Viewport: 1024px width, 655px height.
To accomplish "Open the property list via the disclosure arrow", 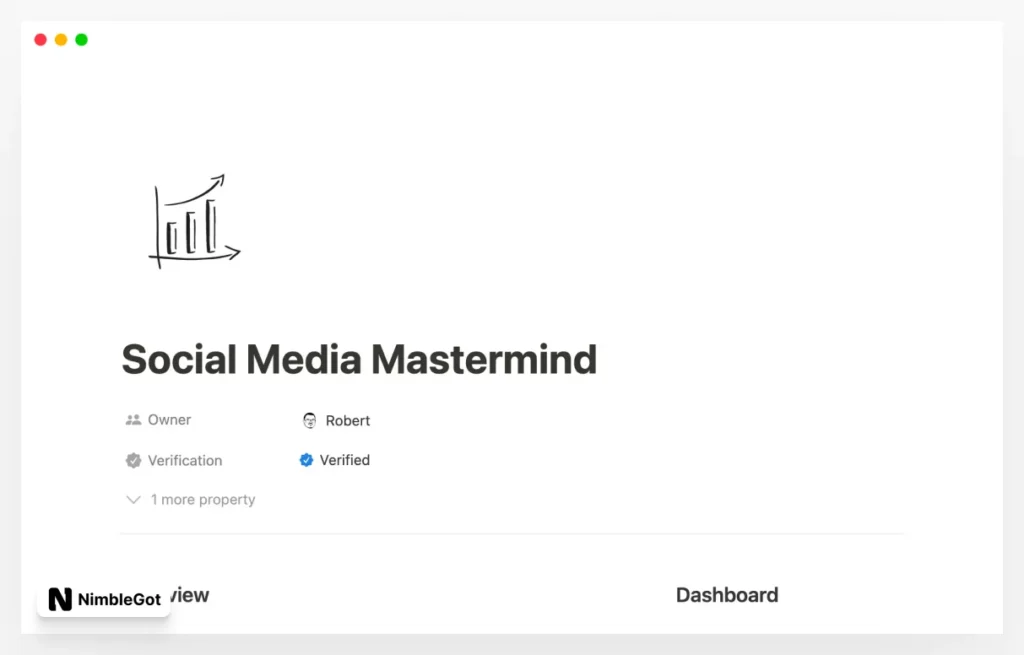I will [133, 499].
